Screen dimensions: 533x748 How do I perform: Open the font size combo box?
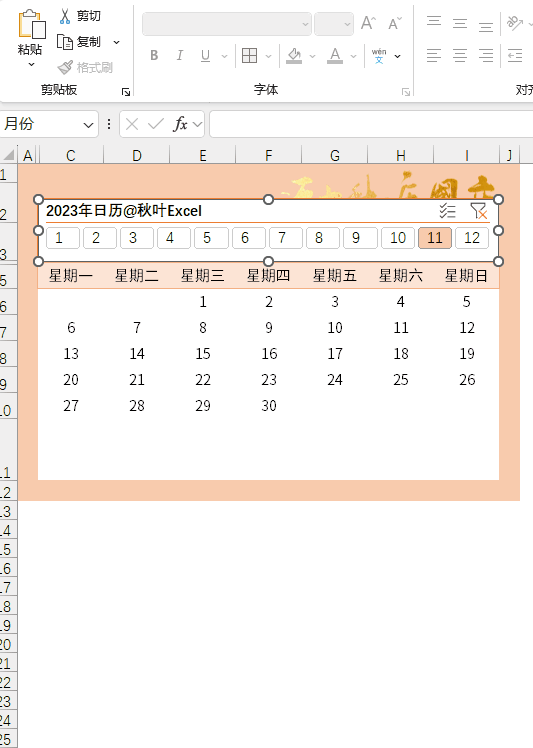coord(334,24)
